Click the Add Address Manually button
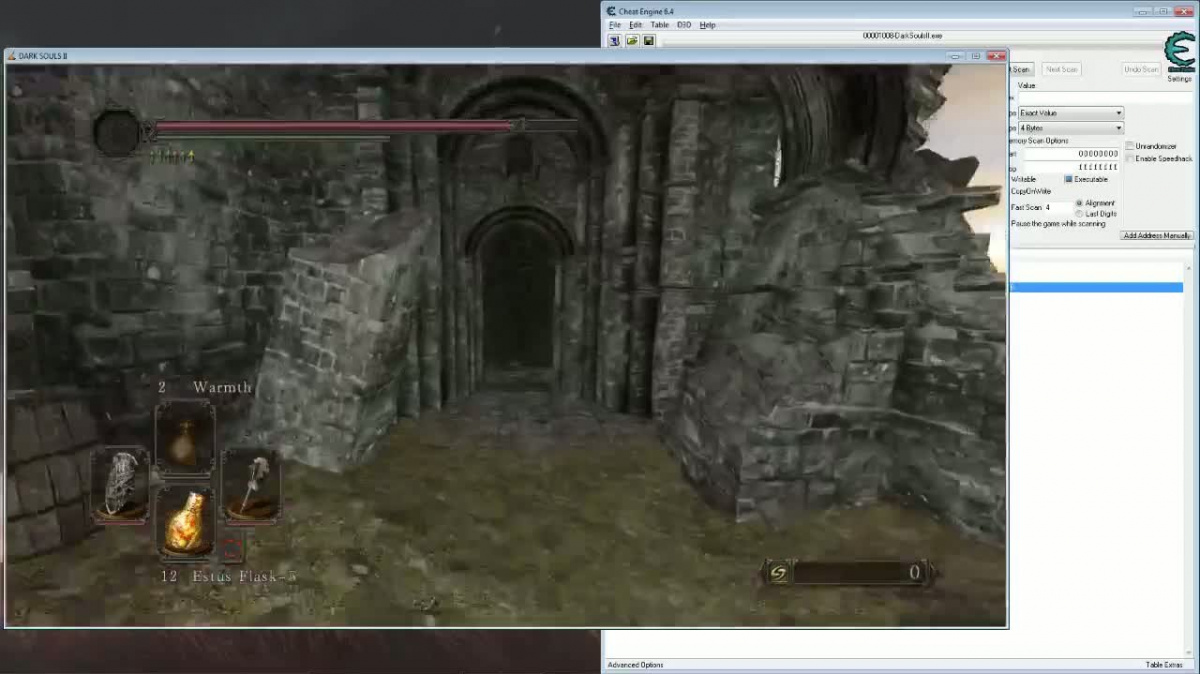The image size is (1200, 674). tap(1156, 236)
